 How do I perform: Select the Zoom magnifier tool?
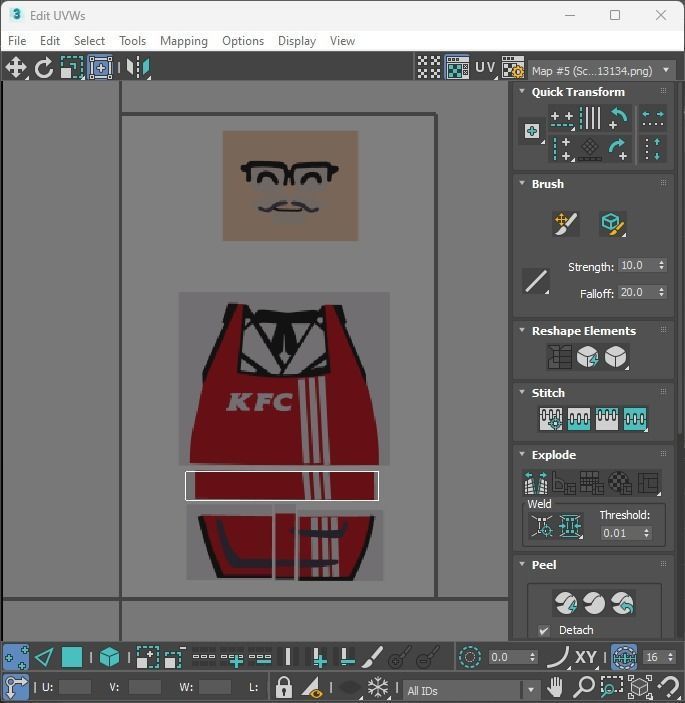[584, 687]
